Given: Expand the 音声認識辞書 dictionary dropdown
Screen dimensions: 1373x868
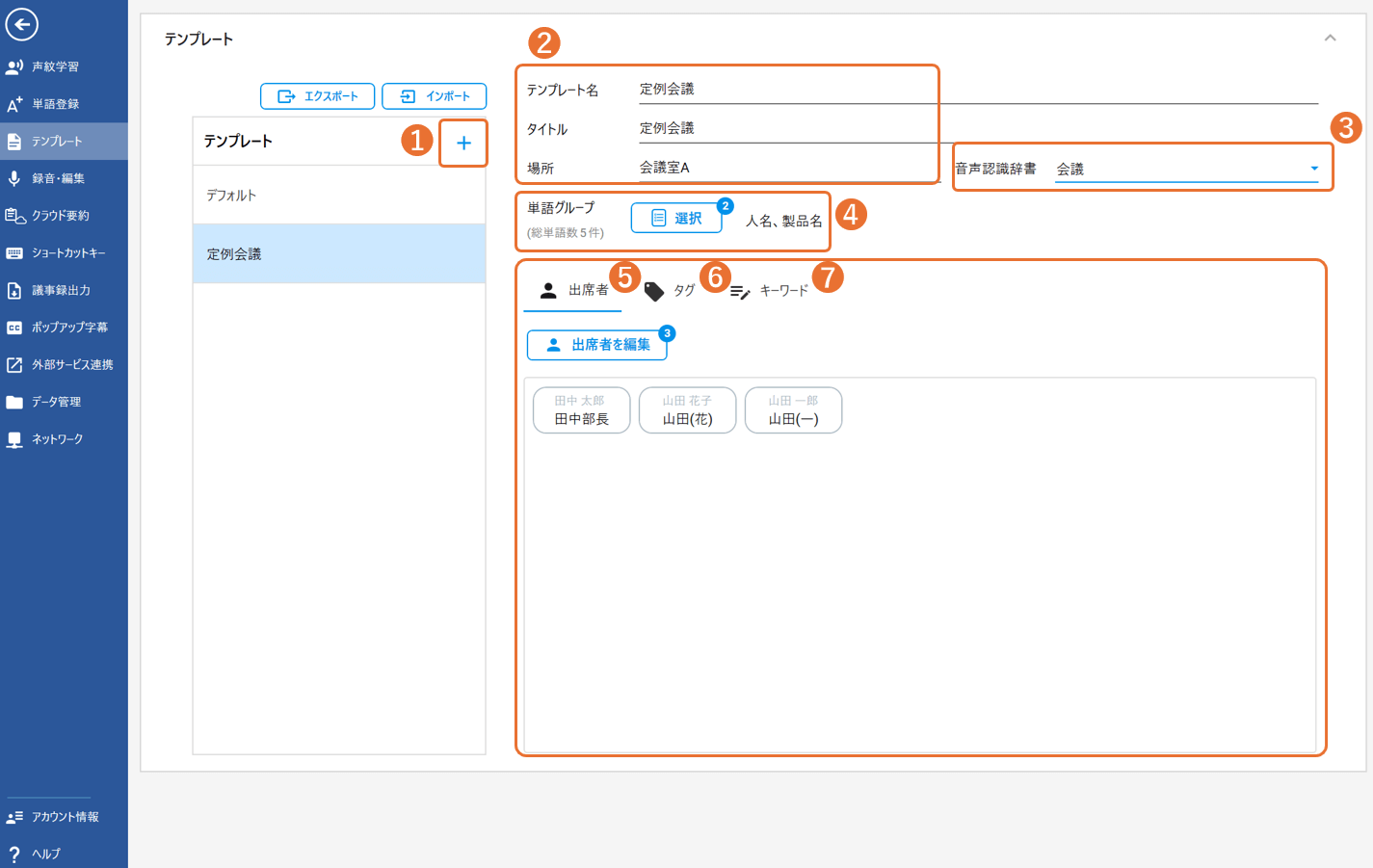Looking at the screenshot, I should (1313, 169).
